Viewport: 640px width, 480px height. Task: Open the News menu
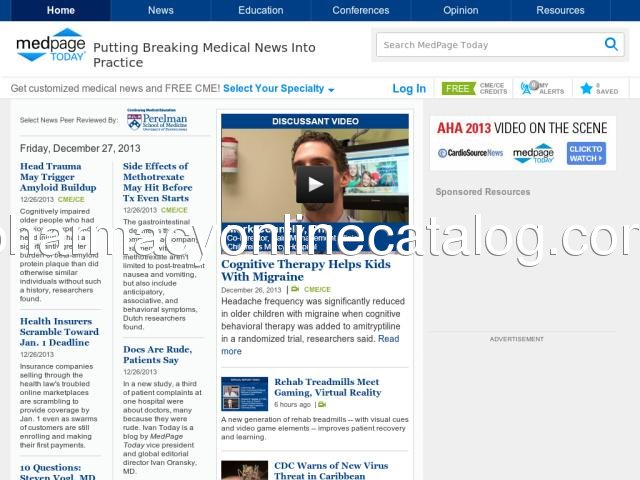161,10
